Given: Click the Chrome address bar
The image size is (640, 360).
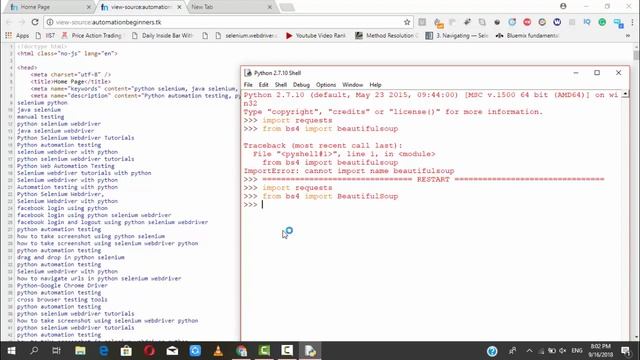Looking at the screenshot, I should (x=229, y=22).
